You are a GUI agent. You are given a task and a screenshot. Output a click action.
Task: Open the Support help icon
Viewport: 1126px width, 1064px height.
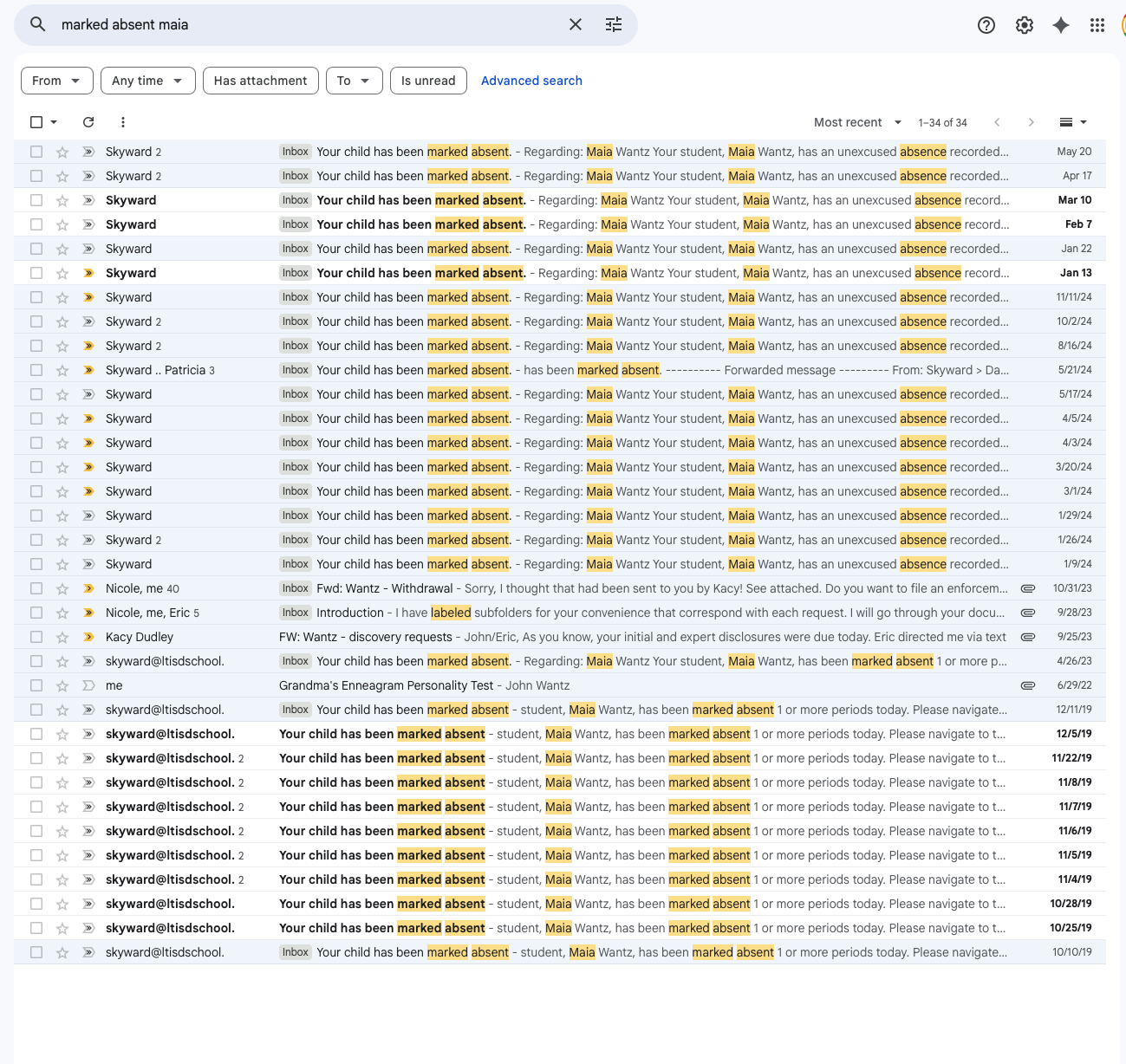[x=986, y=25]
